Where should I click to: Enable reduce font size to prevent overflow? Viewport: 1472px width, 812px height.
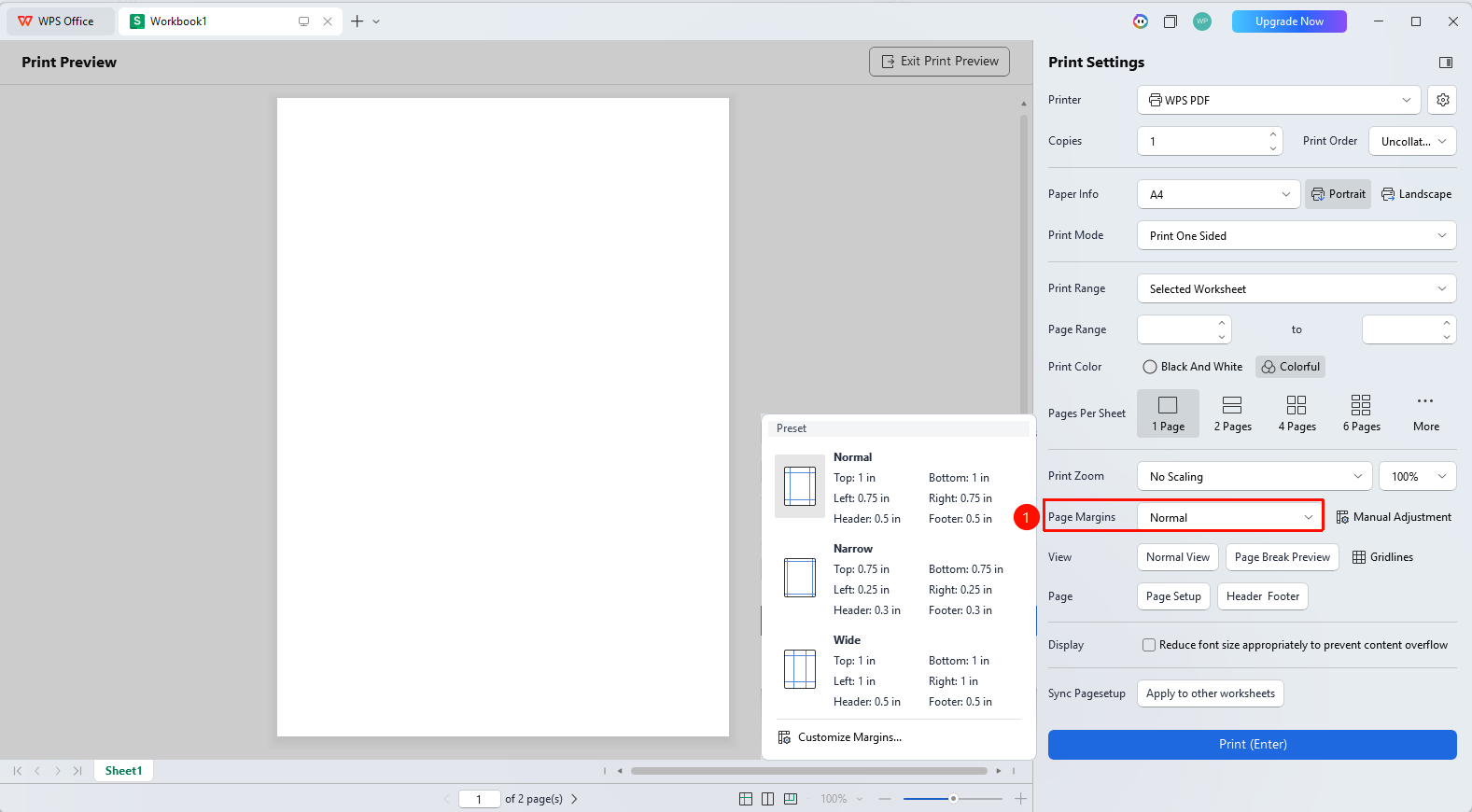(x=1149, y=645)
